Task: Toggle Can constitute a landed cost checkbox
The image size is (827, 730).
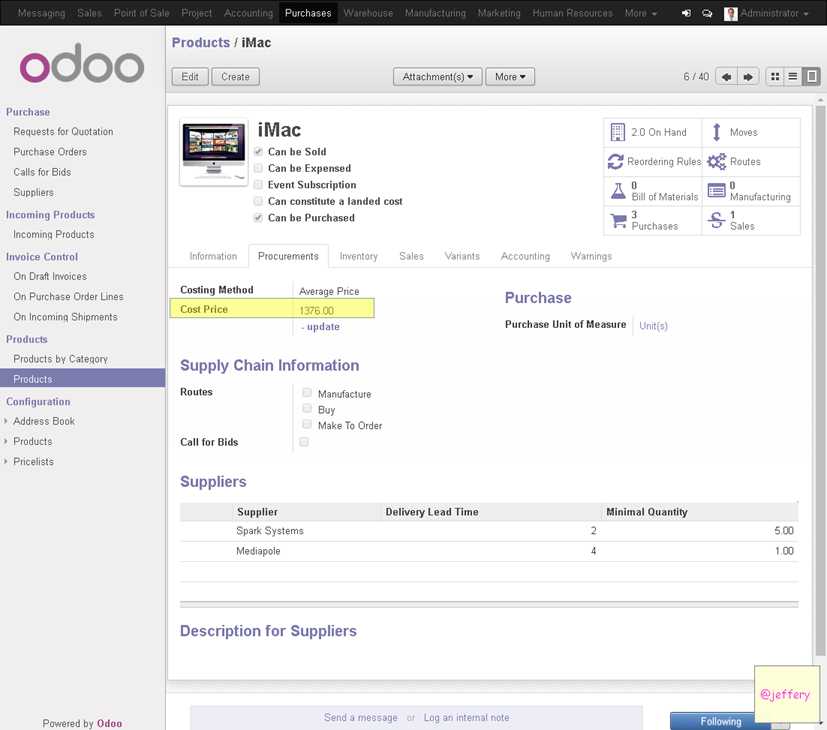Action: click(258, 201)
